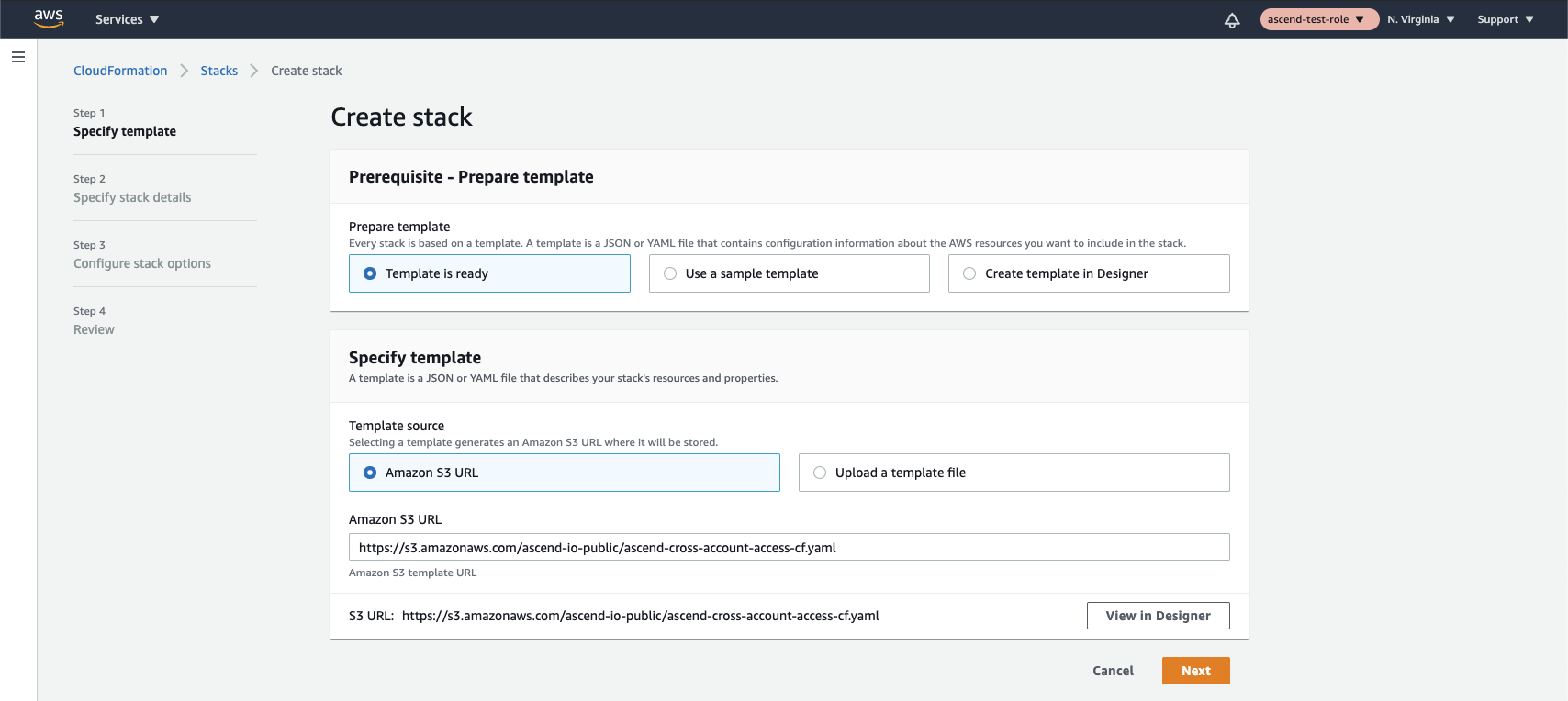Open the notifications bell icon
Image resolution: width=1568 pixels, height=701 pixels.
1232,19
